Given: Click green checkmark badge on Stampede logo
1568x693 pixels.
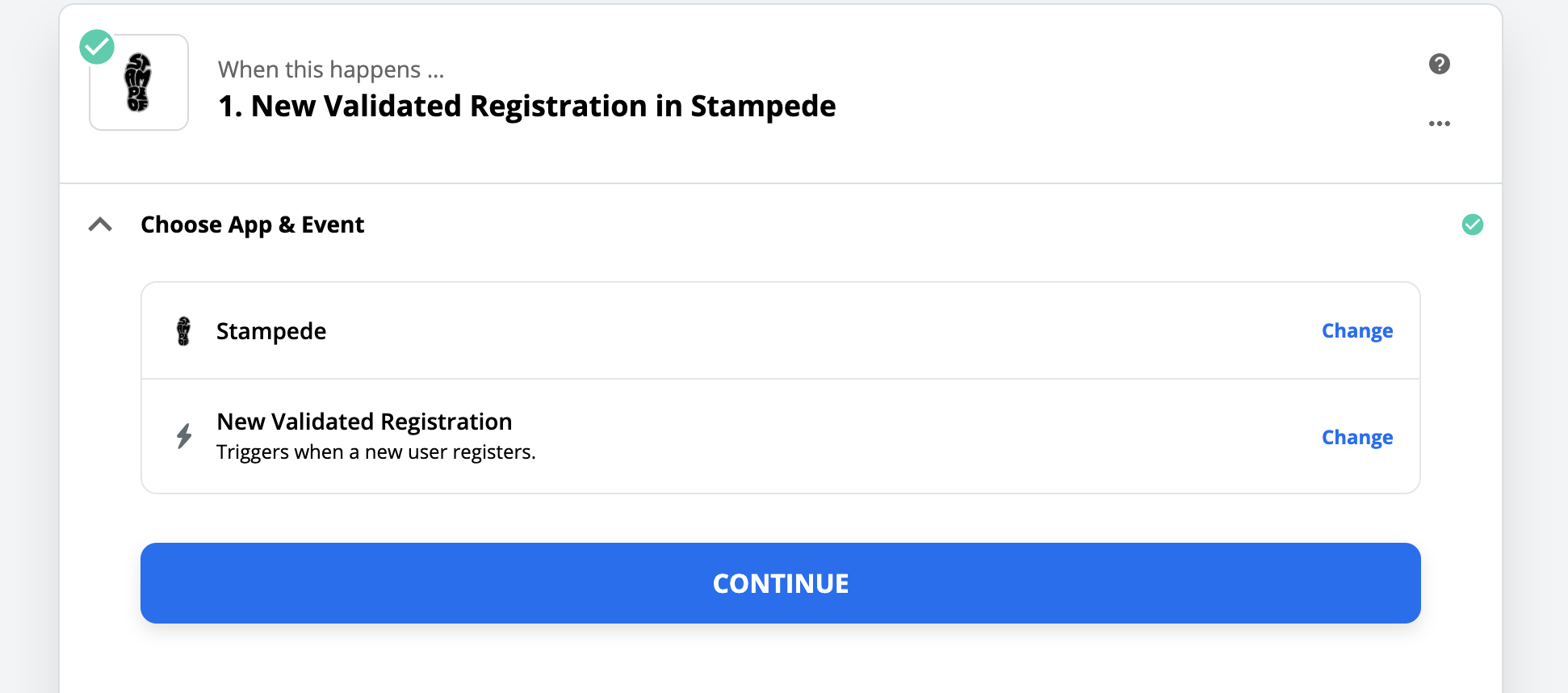Looking at the screenshot, I should pos(97,47).
